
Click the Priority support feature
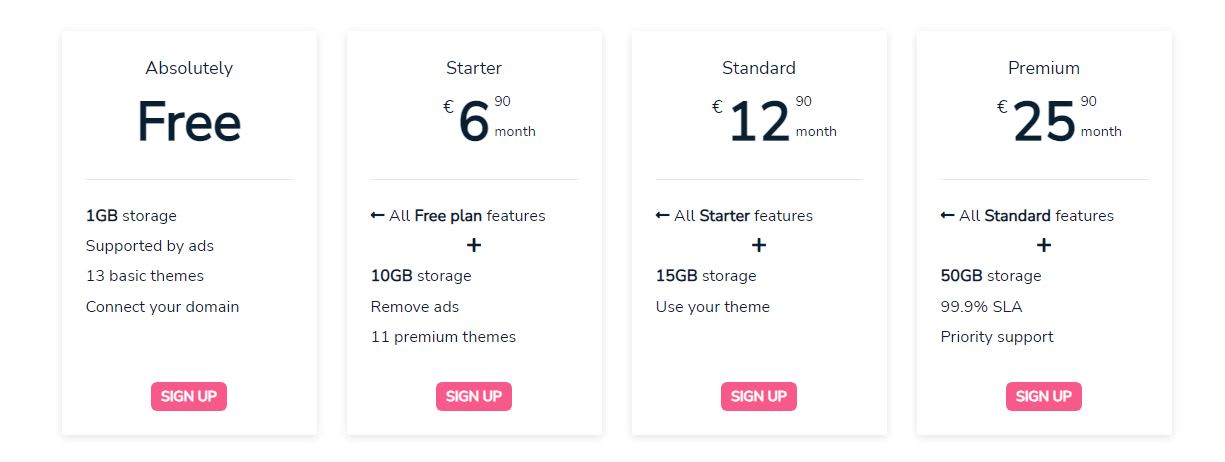coord(996,337)
